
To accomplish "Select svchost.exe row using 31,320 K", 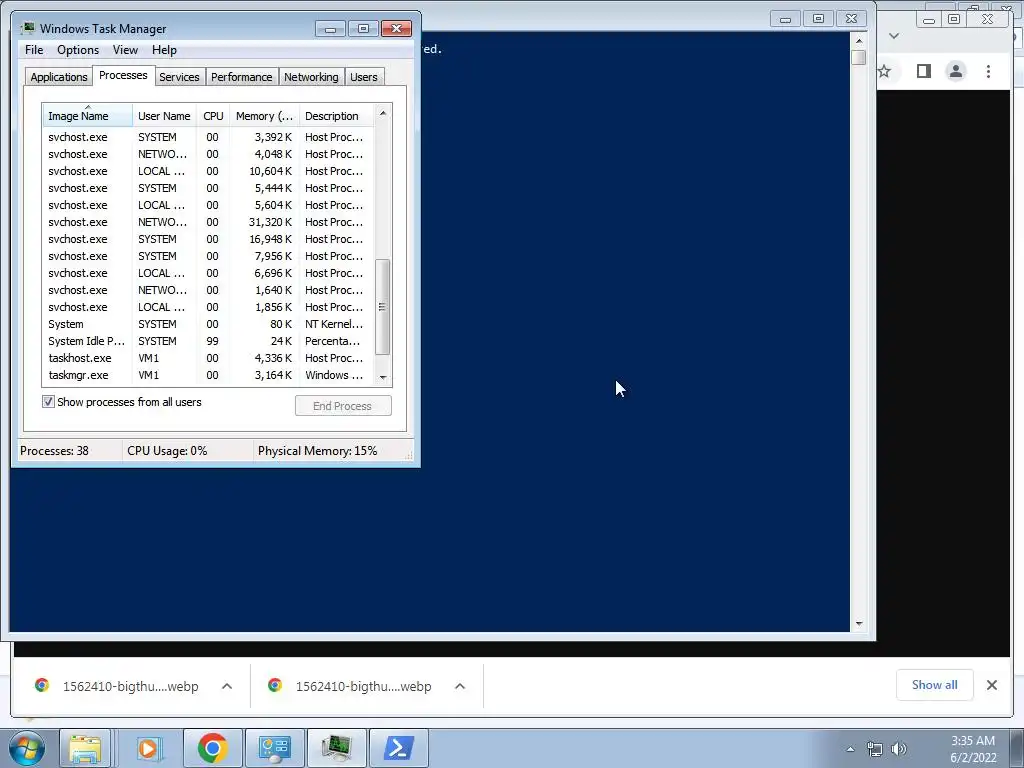I will [x=209, y=222].
